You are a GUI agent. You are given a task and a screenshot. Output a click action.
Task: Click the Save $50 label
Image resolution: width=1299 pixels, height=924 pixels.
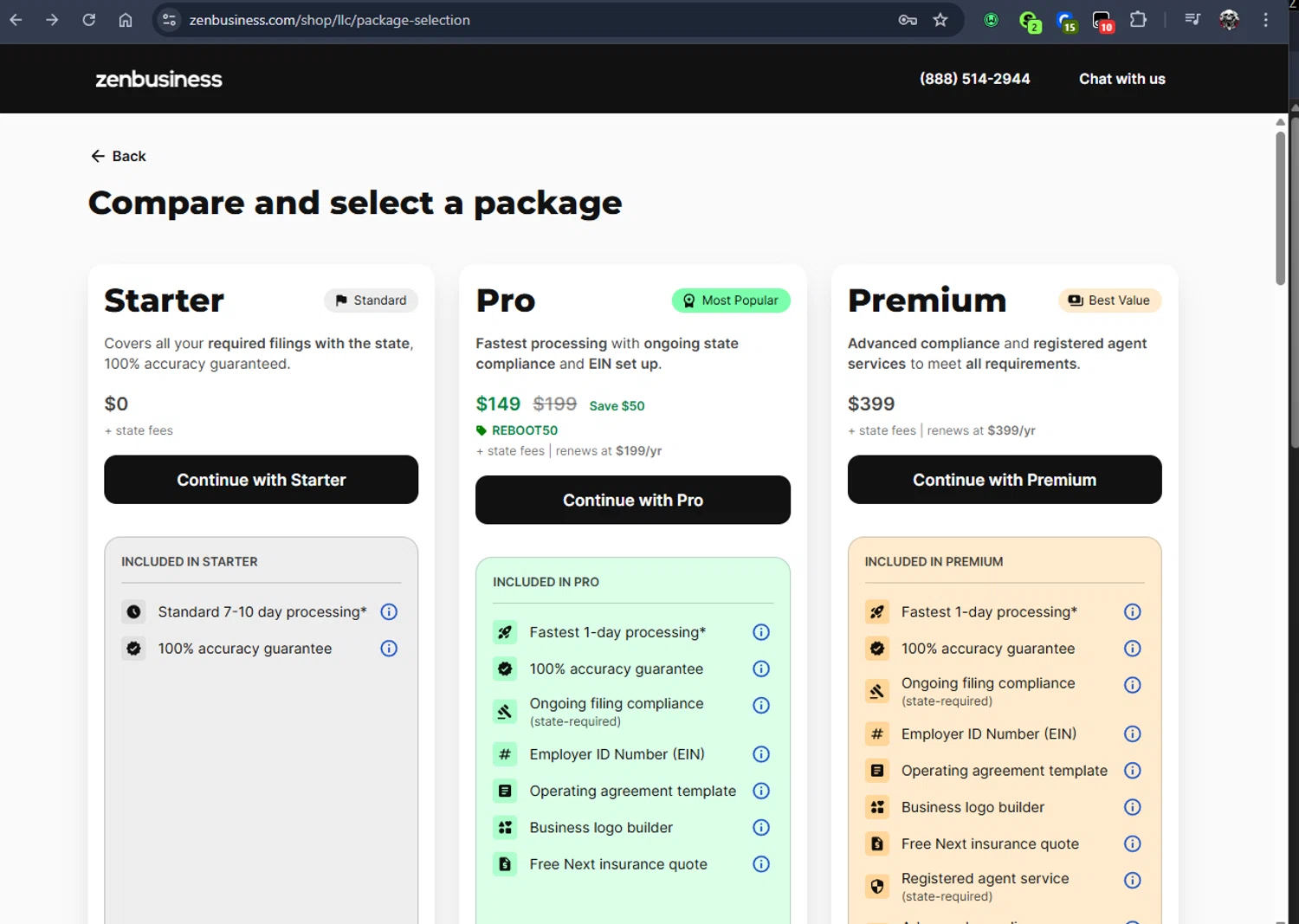click(x=617, y=406)
